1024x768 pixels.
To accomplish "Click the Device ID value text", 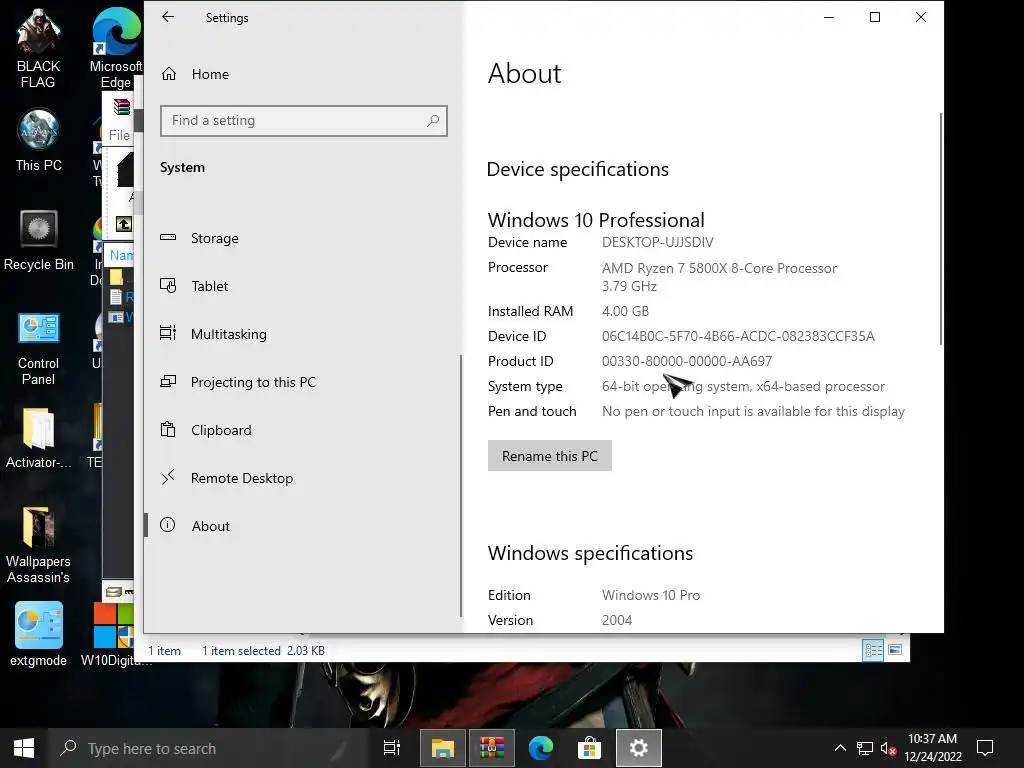I will point(738,336).
